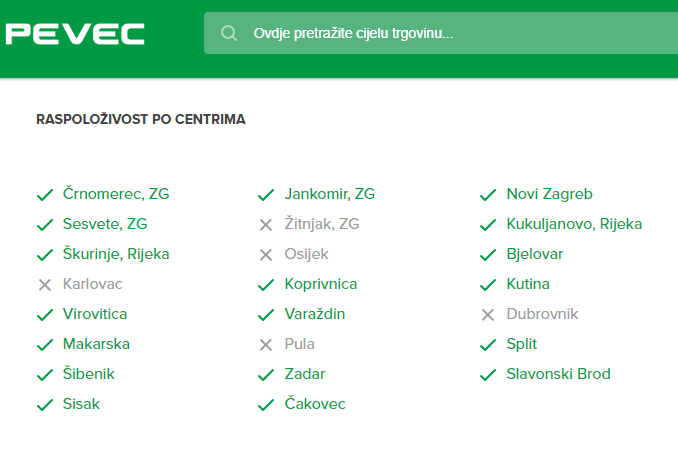Viewport: 678px width, 456px height.
Task: Click the search magnifier icon
Action: pyautogui.click(x=229, y=33)
